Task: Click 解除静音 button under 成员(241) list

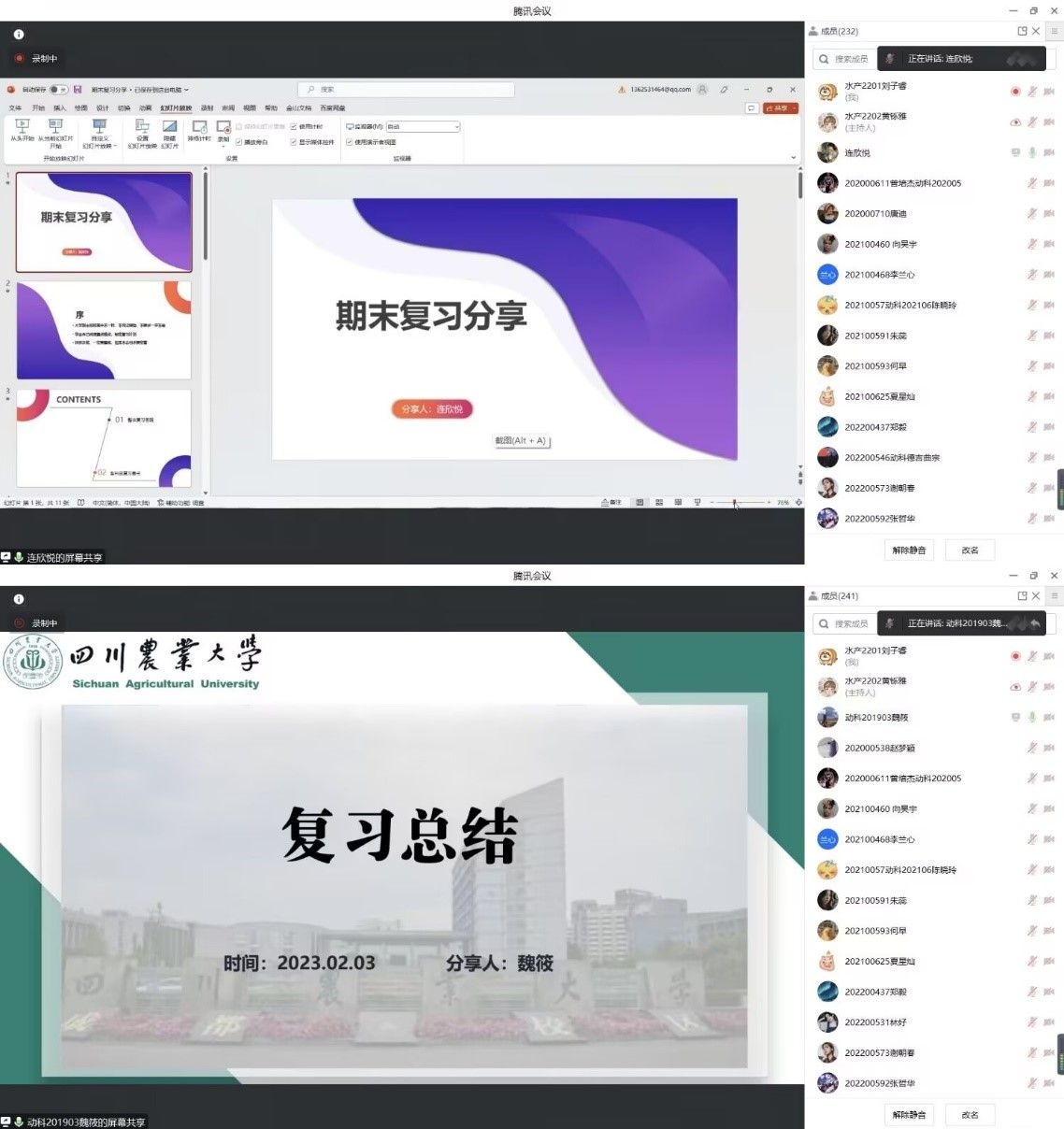Action: coord(909,1114)
